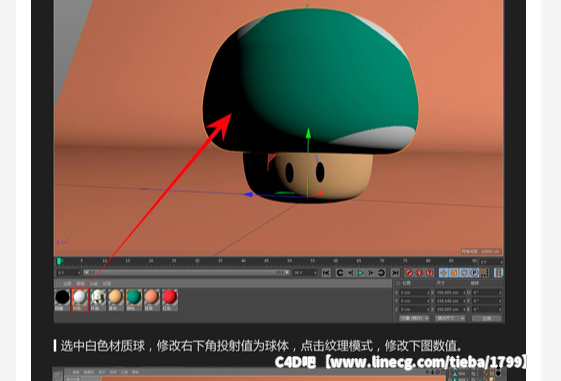Screen dimensions: 561x381
Task: Open the third menu in material manager
Action: [x=94, y=284]
